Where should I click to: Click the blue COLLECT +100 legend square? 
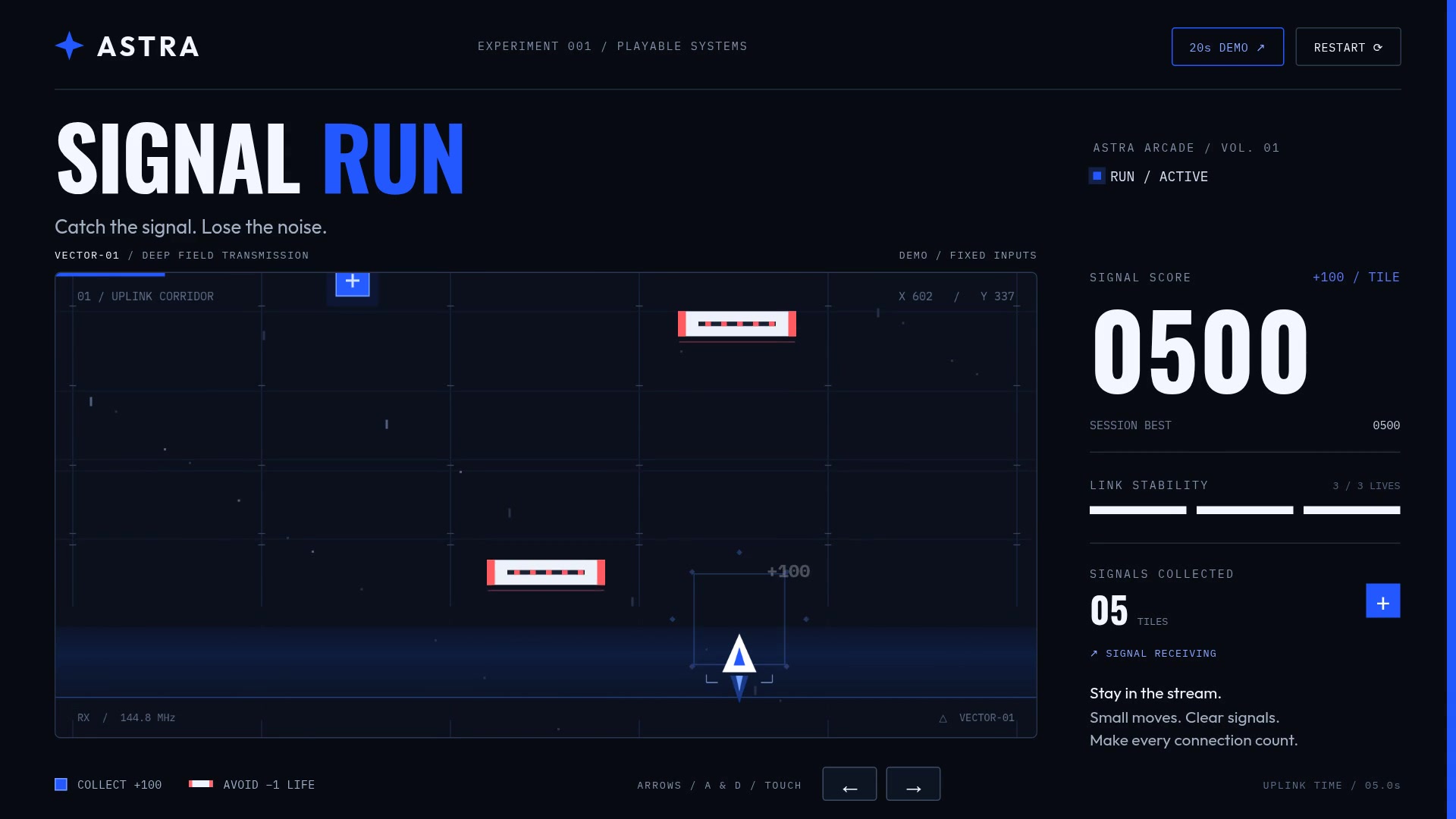click(x=61, y=785)
